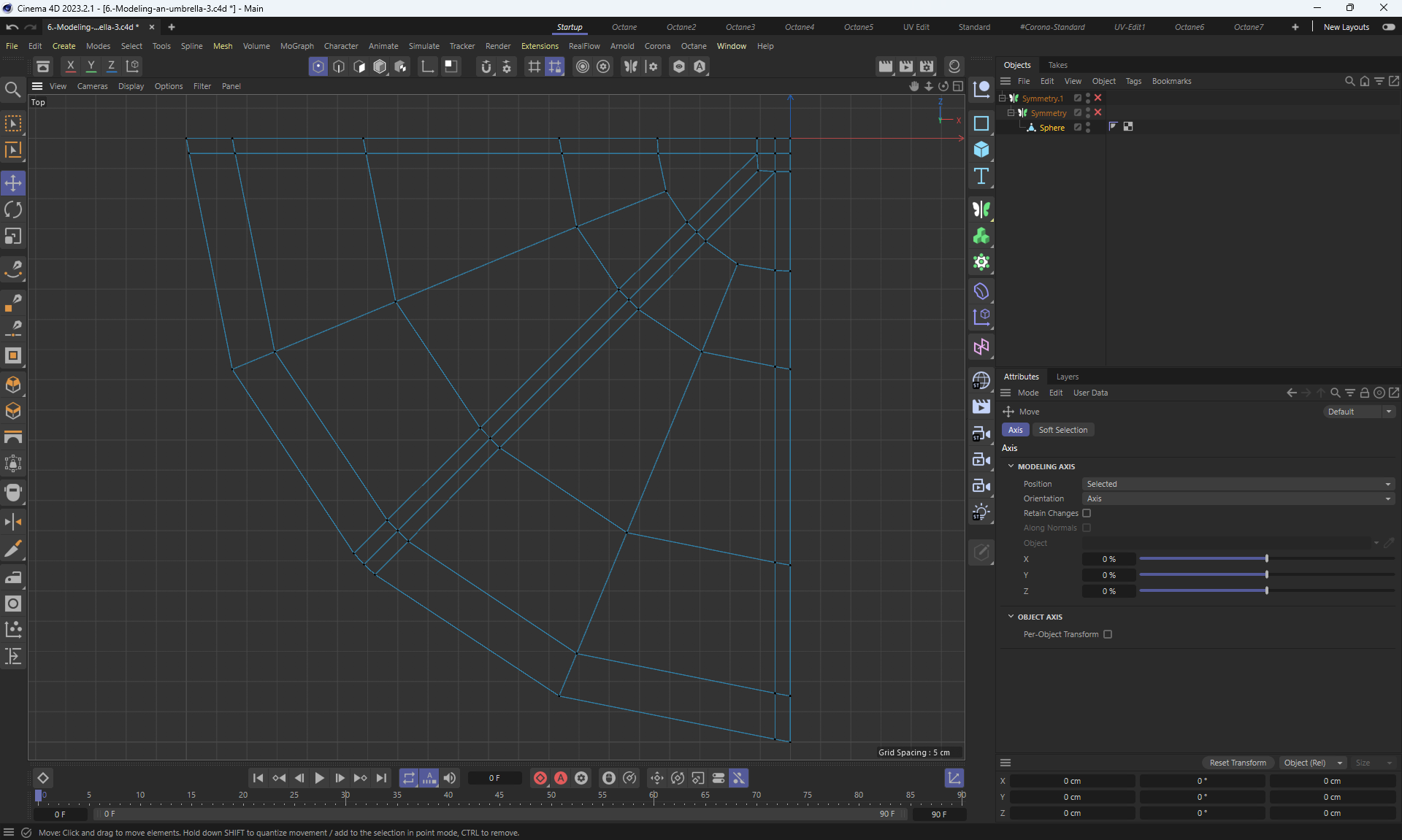
Task: Check the Per-Object Transform box
Action: pyautogui.click(x=1108, y=634)
